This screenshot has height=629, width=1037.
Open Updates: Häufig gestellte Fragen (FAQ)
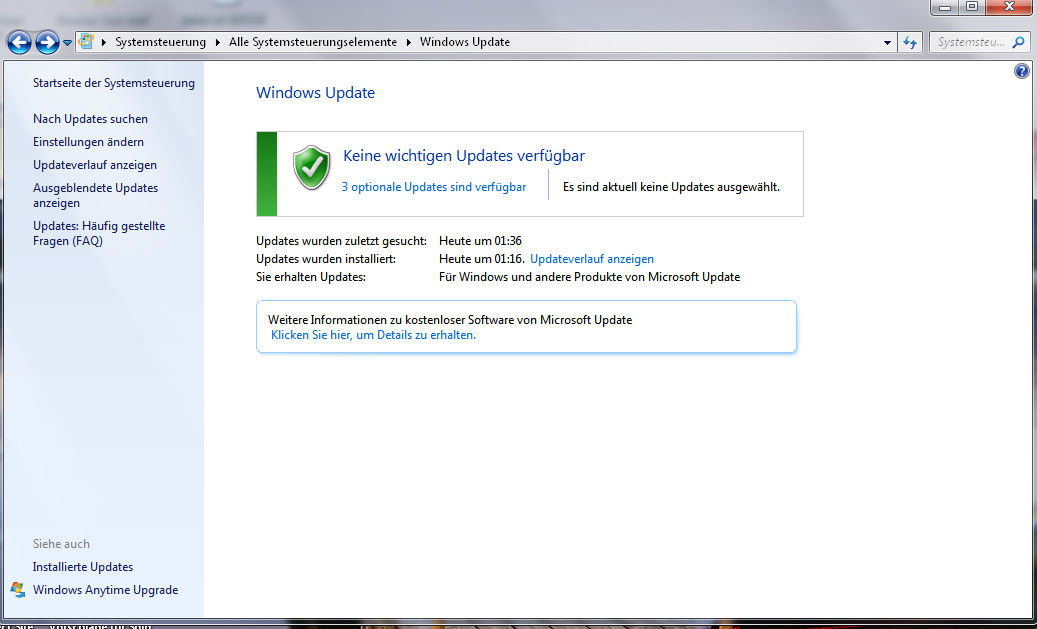coord(99,233)
